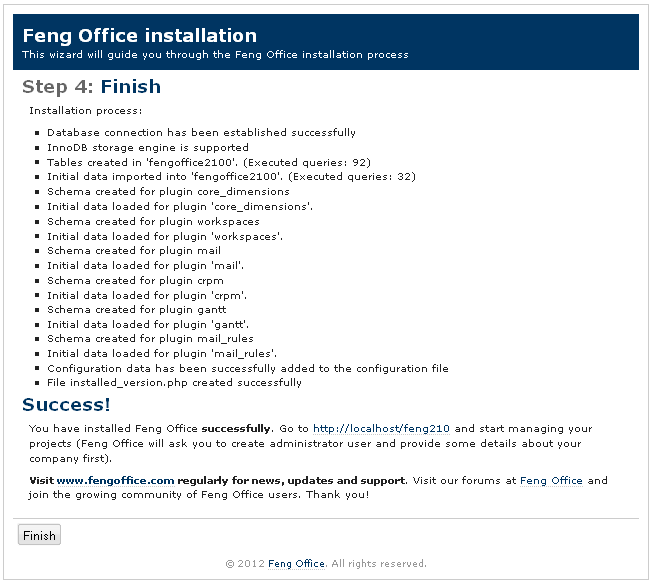Click the 'Success!' heading

(x=66, y=405)
